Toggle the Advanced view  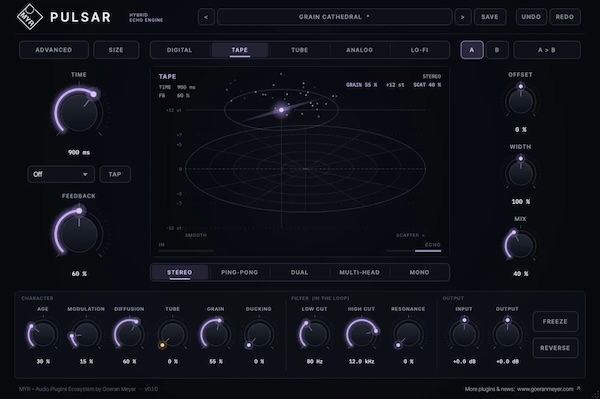tap(54, 50)
